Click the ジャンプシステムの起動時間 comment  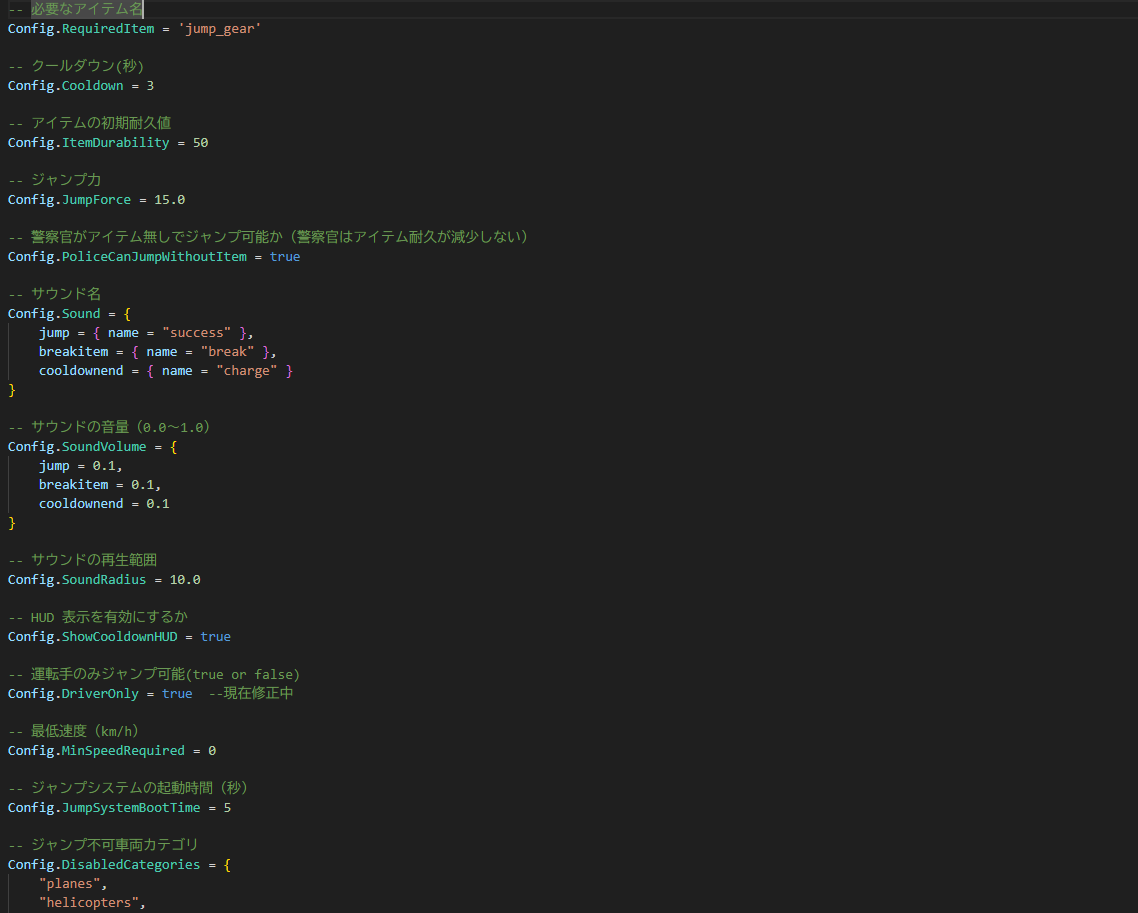coord(128,788)
